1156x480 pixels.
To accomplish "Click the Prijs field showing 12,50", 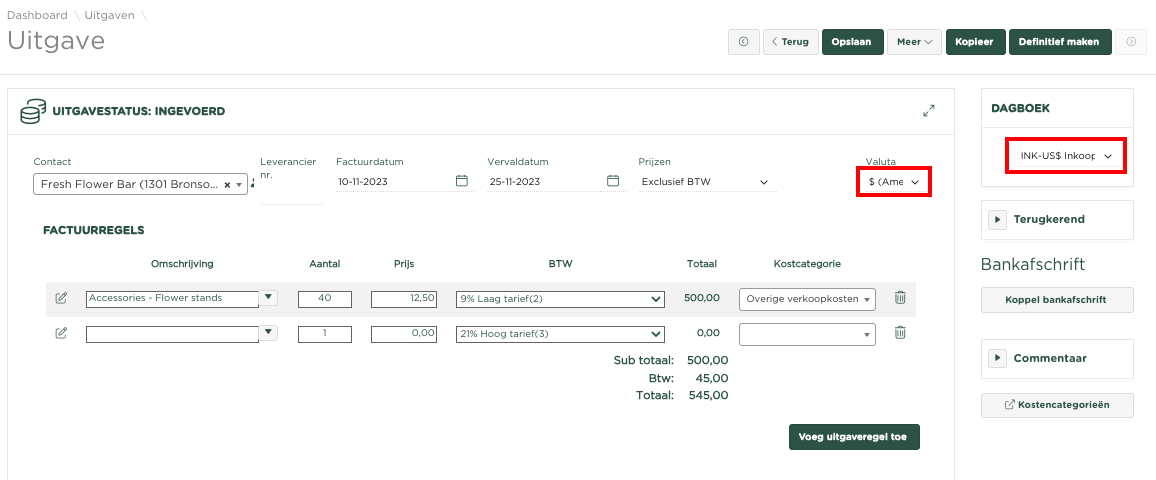I will point(404,298).
